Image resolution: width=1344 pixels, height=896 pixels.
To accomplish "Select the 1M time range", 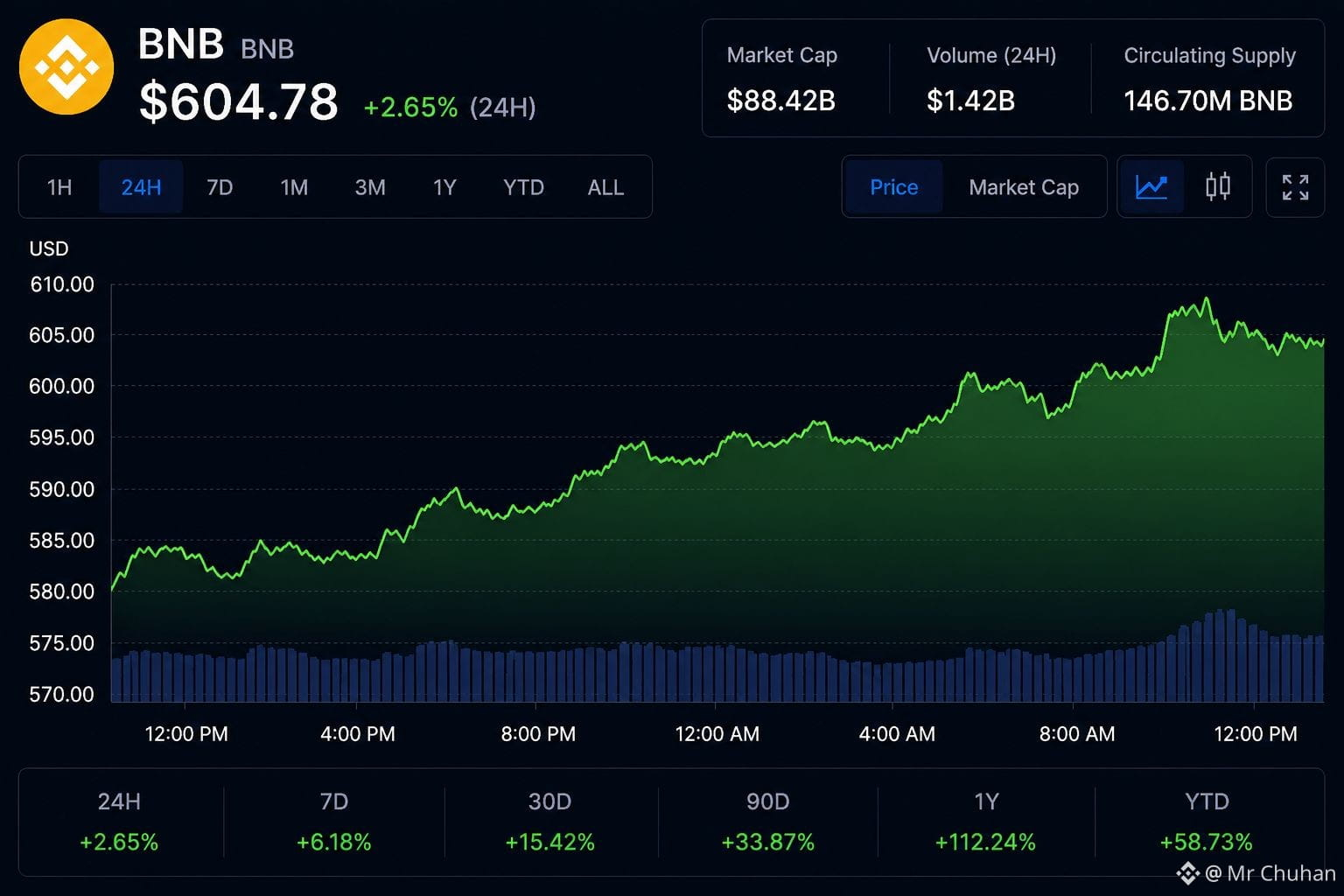I will (294, 187).
